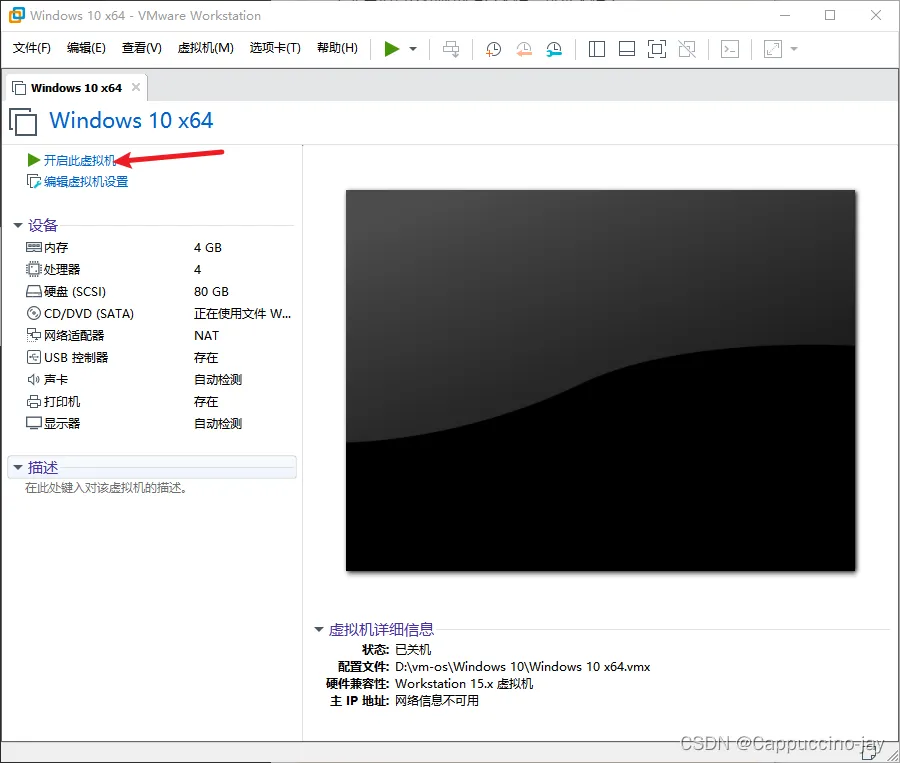This screenshot has width=900, height=763.
Task: Click the full screen mode icon
Action: tap(657, 49)
